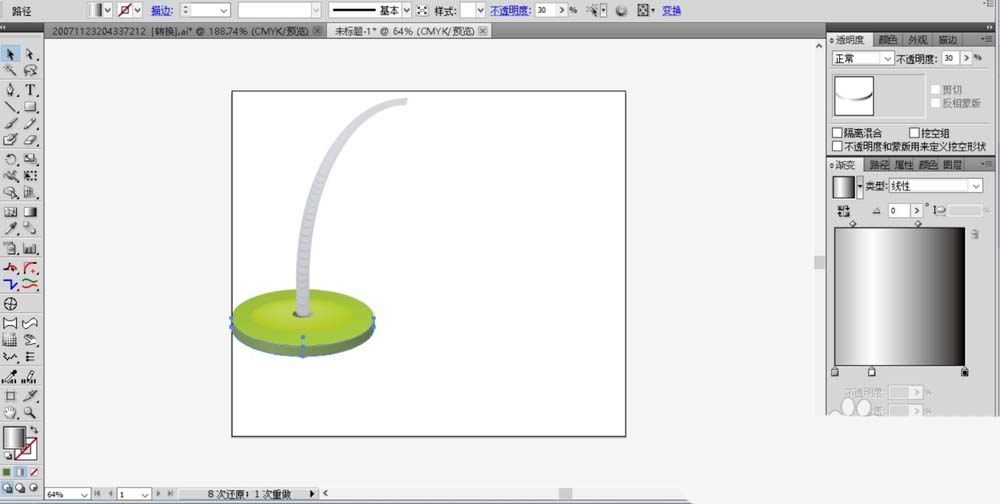Select the Direct Selection tool
The width and height of the screenshot is (1000, 504).
pos(30,54)
